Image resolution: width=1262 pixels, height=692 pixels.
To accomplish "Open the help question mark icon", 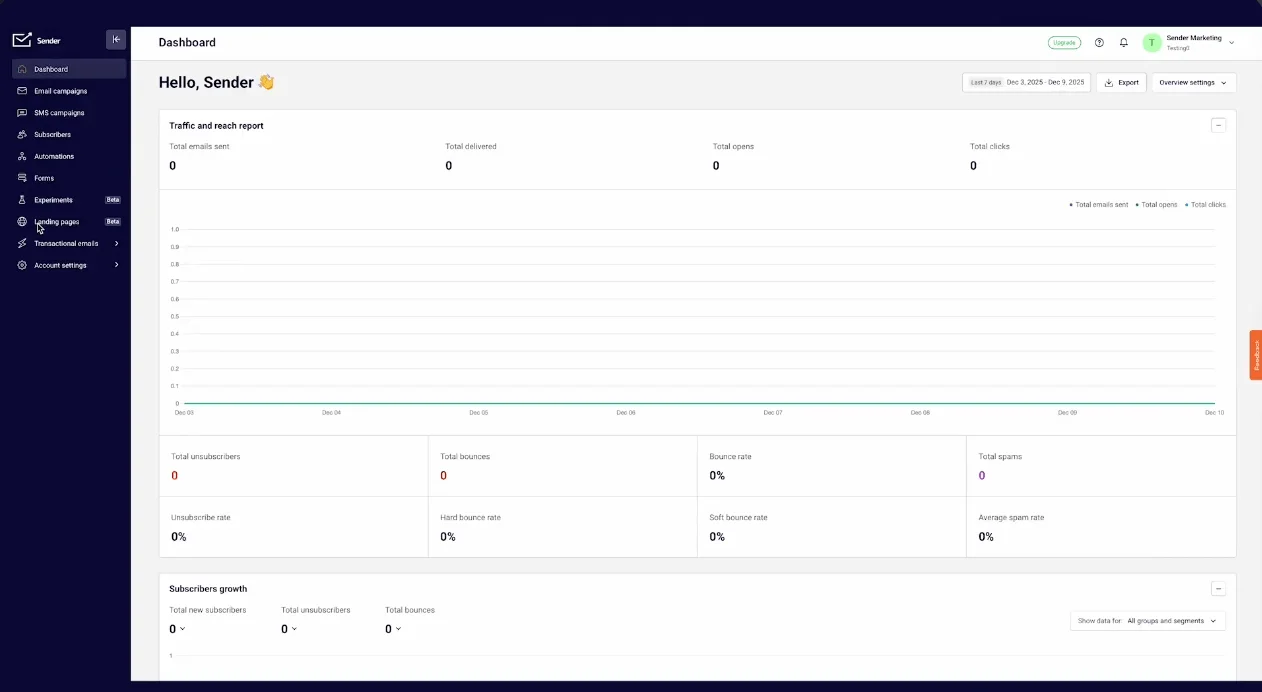I will (x=1099, y=43).
